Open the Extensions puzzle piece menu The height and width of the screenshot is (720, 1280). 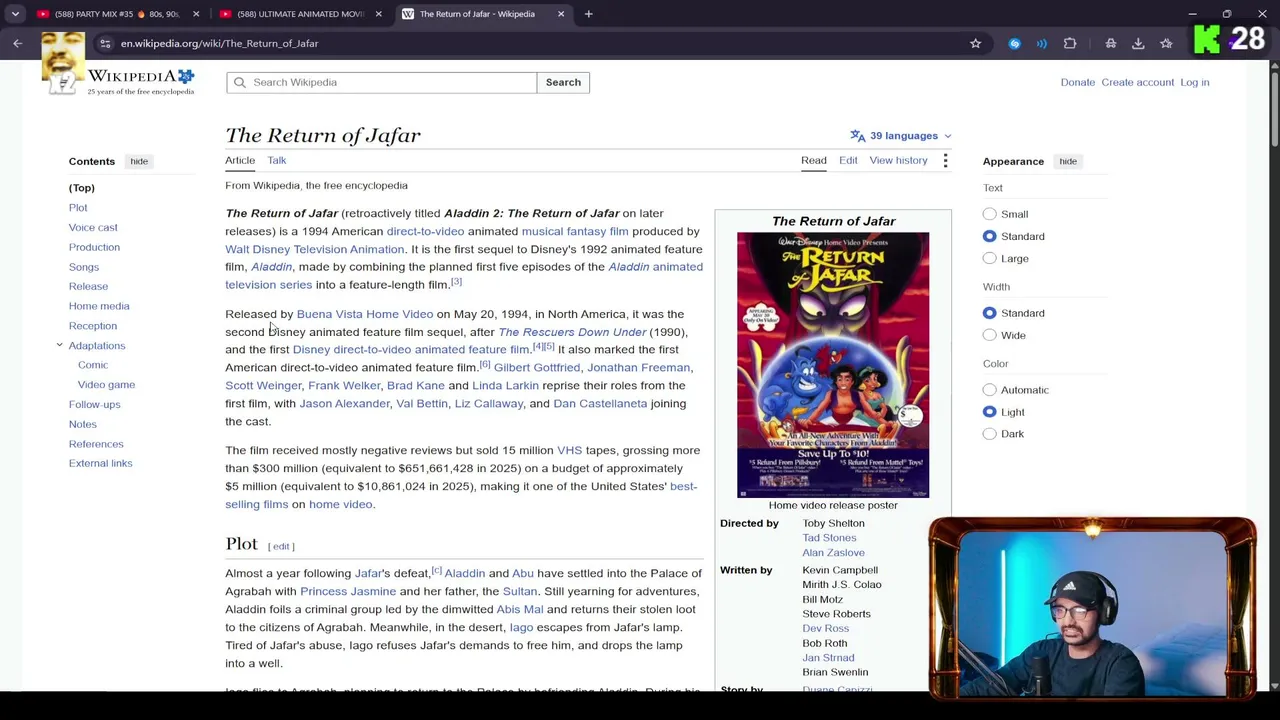point(1070,43)
